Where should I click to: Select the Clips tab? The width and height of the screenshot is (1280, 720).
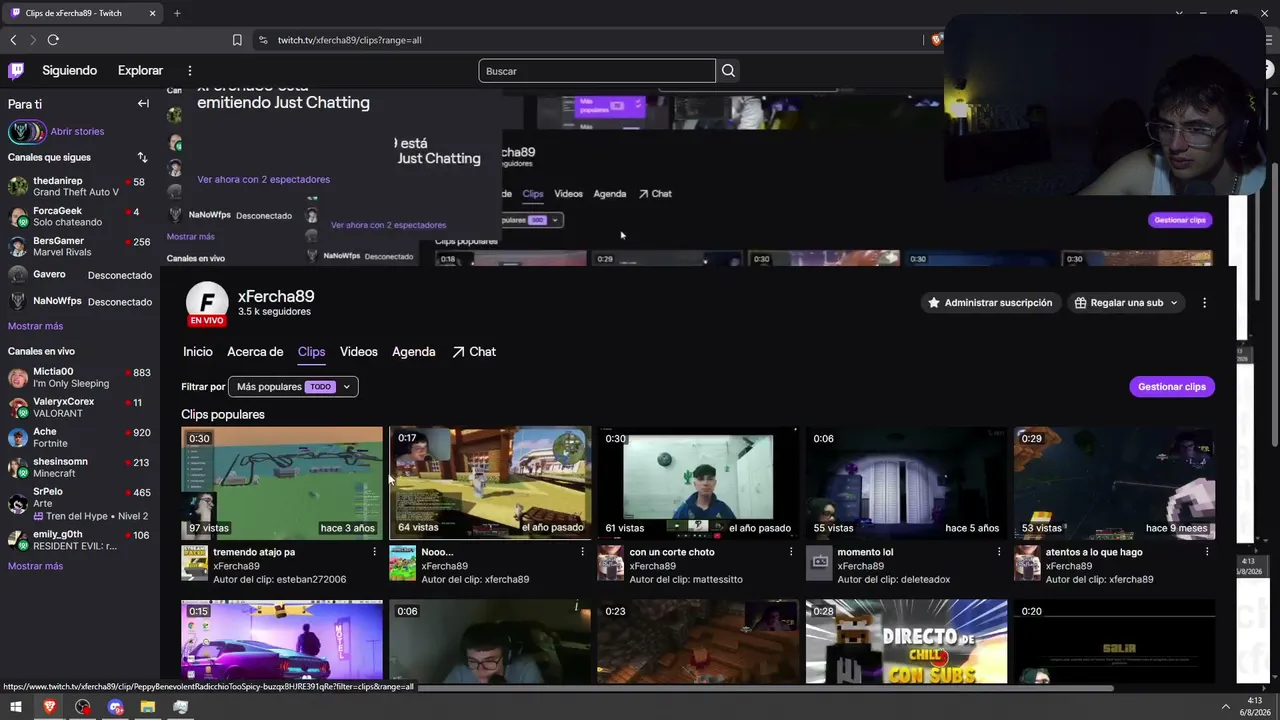click(311, 352)
